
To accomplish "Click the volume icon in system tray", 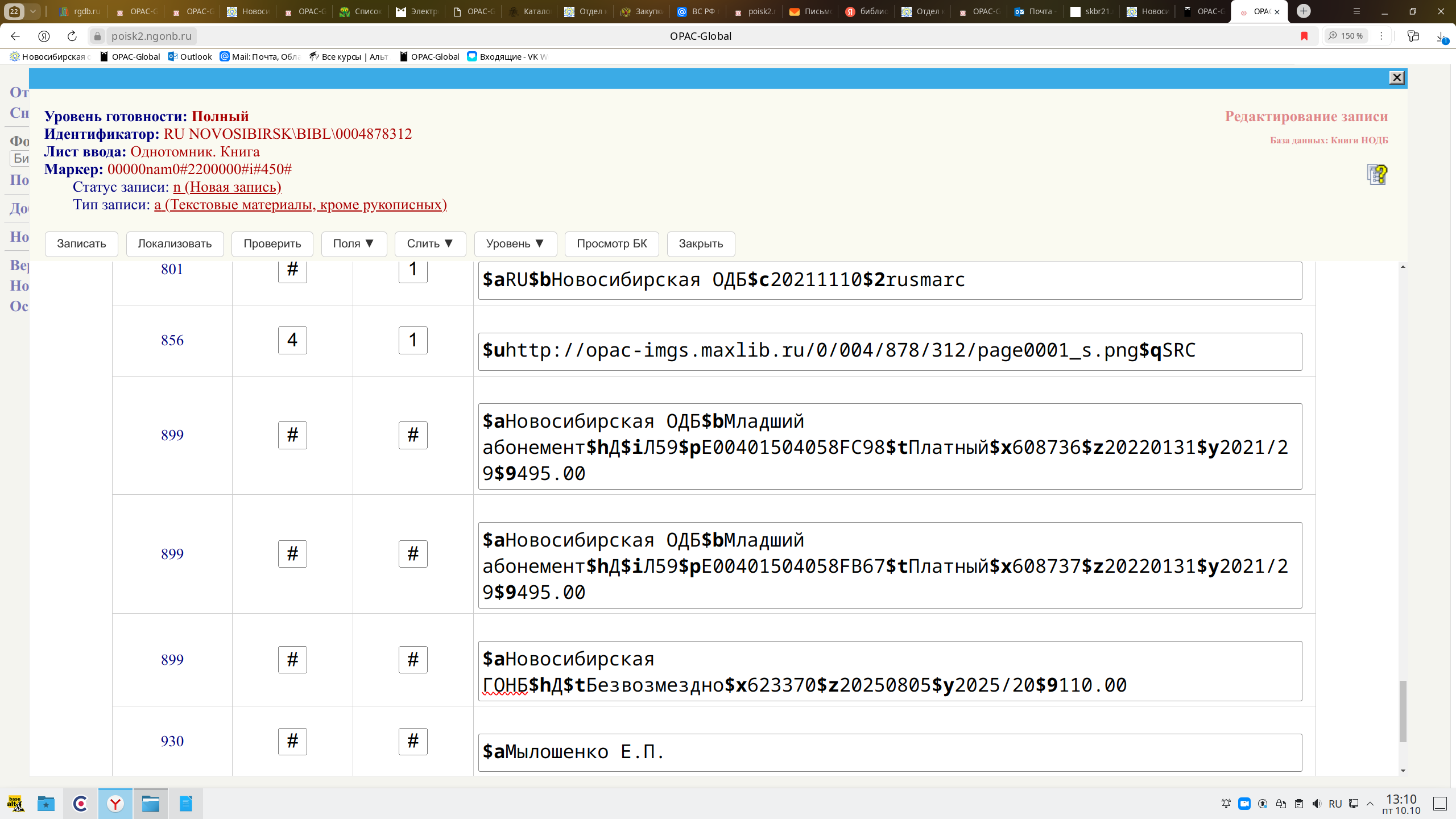I will pos(1316,803).
